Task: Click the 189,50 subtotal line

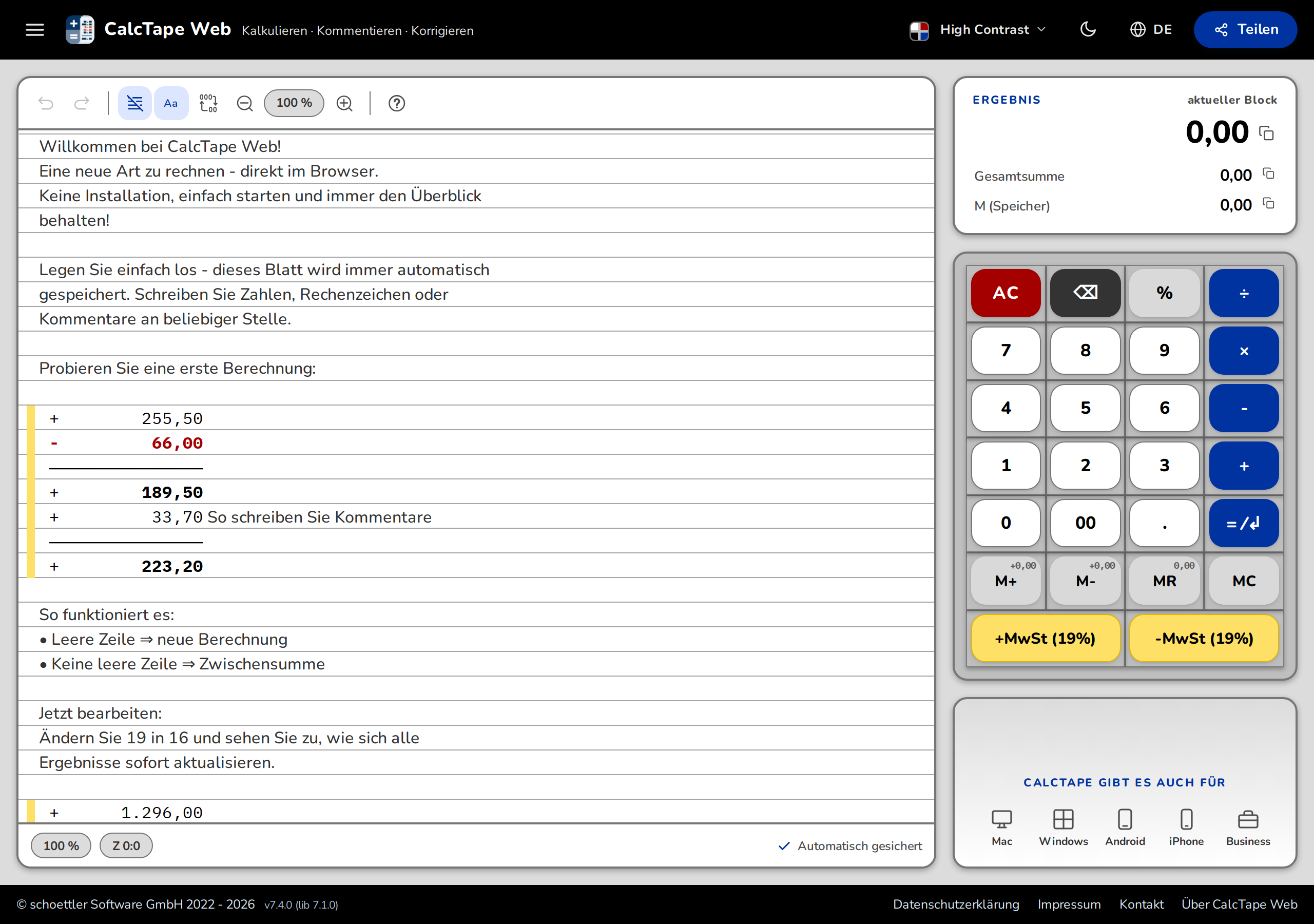Action: (476, 492)
